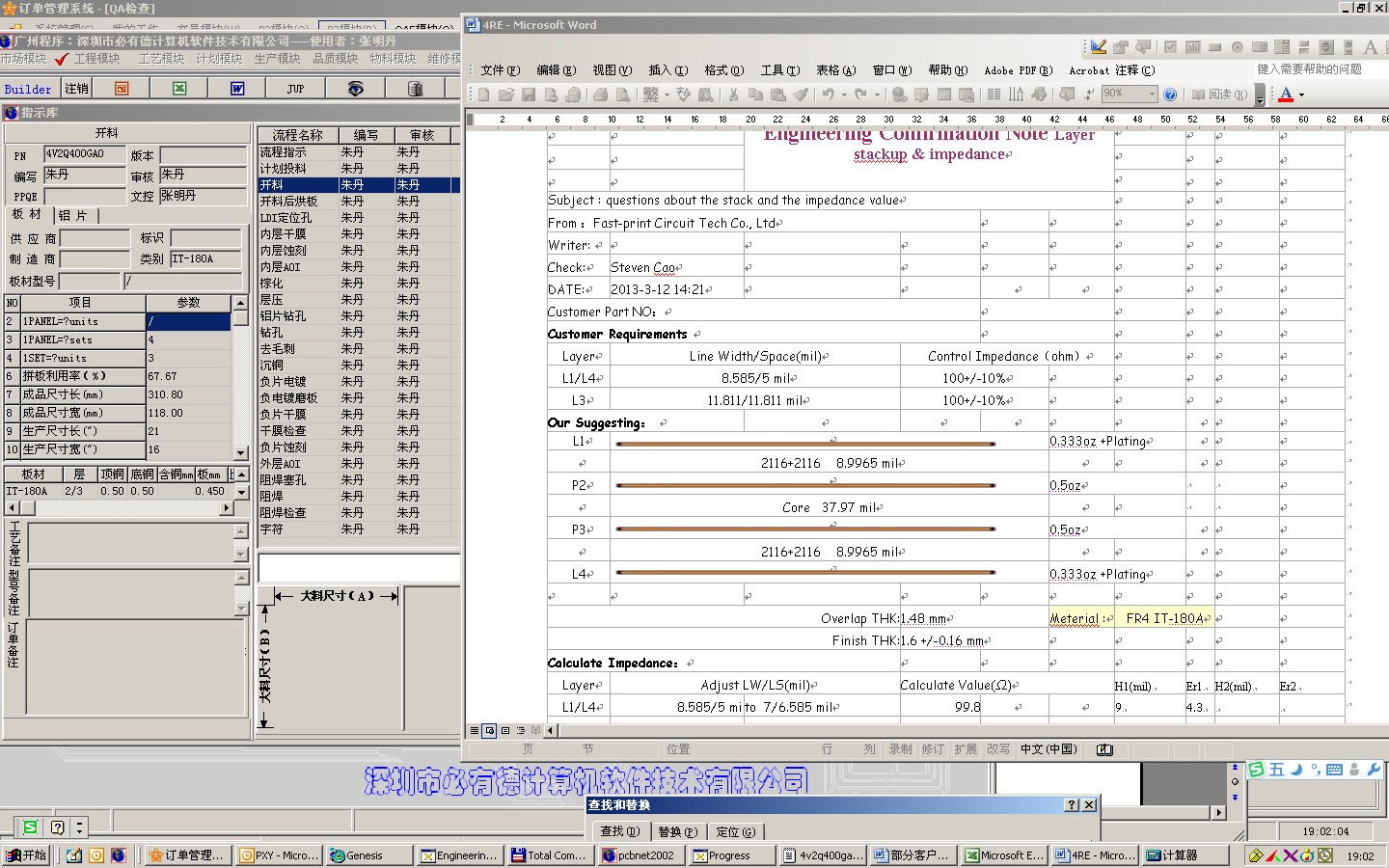The width and height of the screenshot is (1389, 868).
Task: Click the 阅读 reading layout button
Action: [1219, 94]
